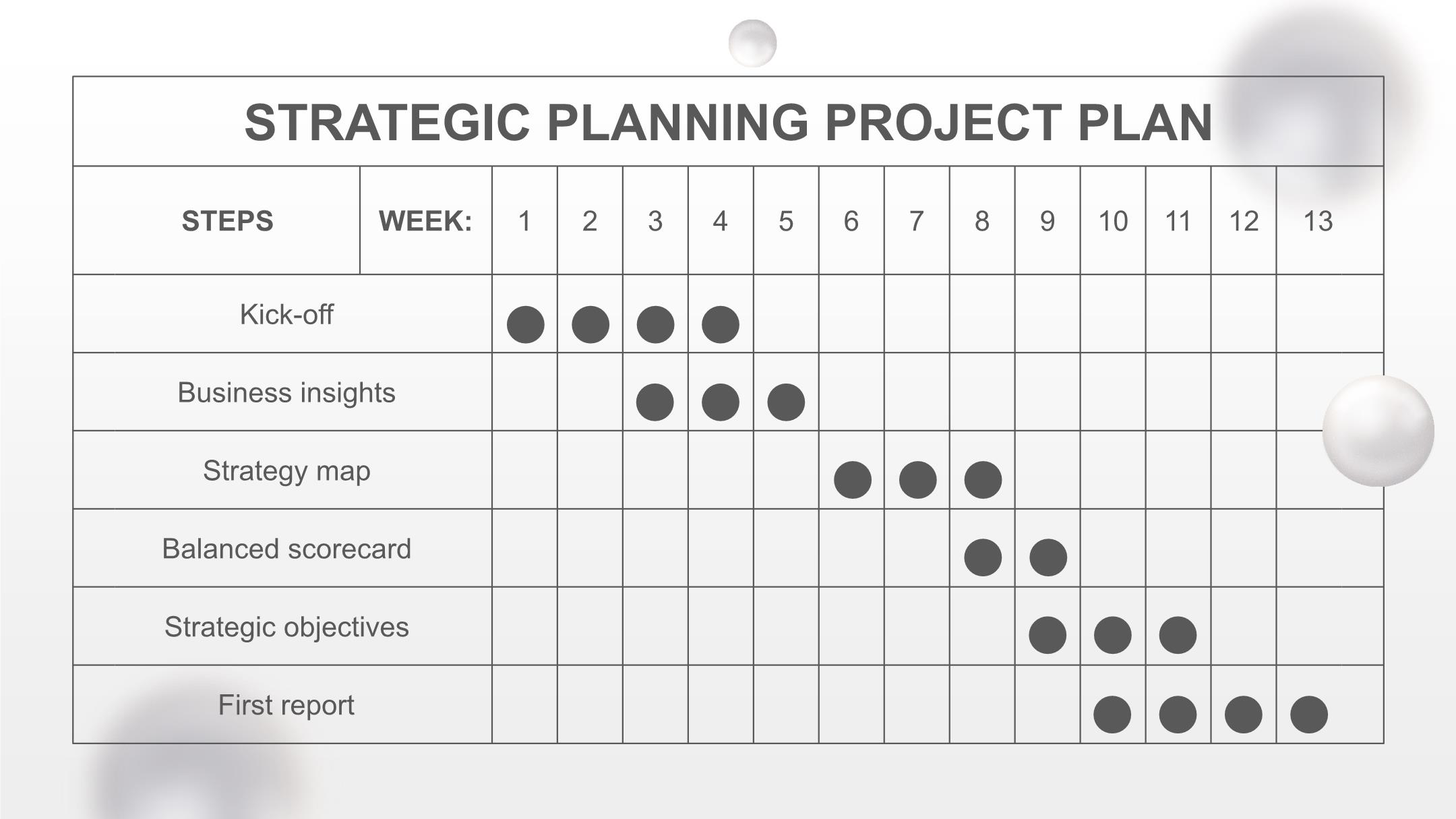
Task: Click the Strategic objectives row label
Action: 286,627
